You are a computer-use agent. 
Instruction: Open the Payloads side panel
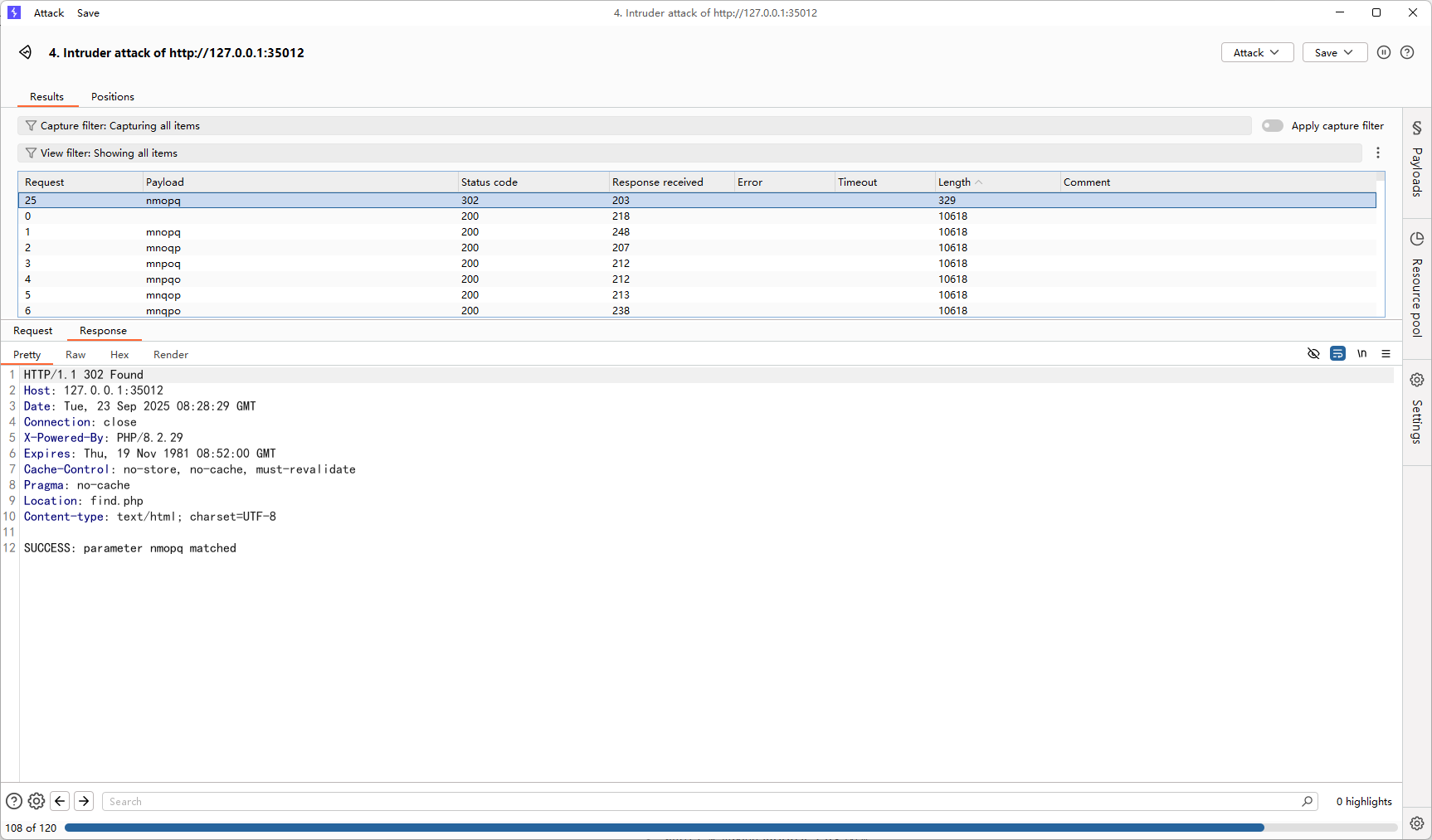pos(1417,161)
